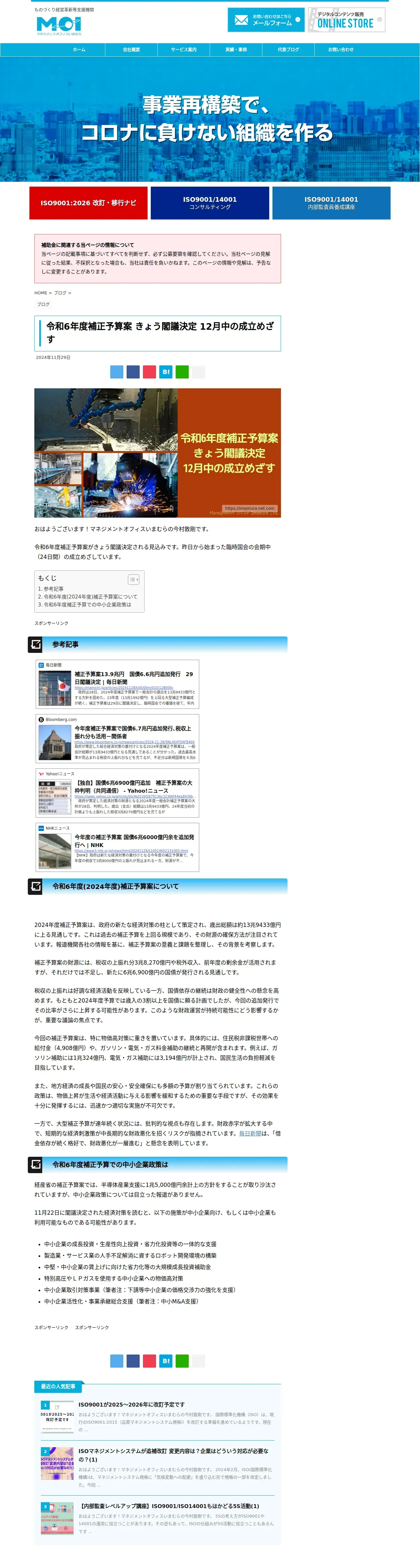Jump to 3. 令和6年度補正予算での中小企業政策は in contents
The width and height of the screenshot is (420, 1568).
tap(84, 605)
